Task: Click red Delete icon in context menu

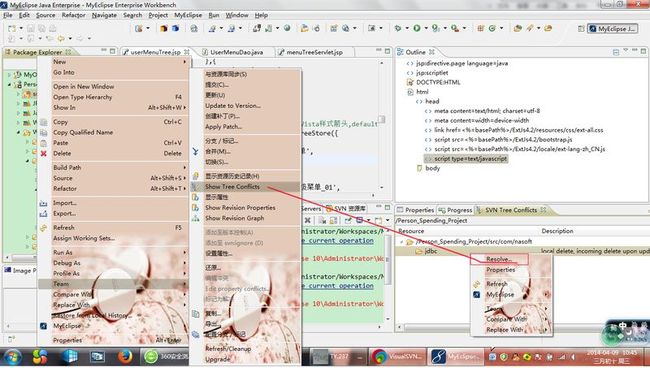Action: coord(44,154)
